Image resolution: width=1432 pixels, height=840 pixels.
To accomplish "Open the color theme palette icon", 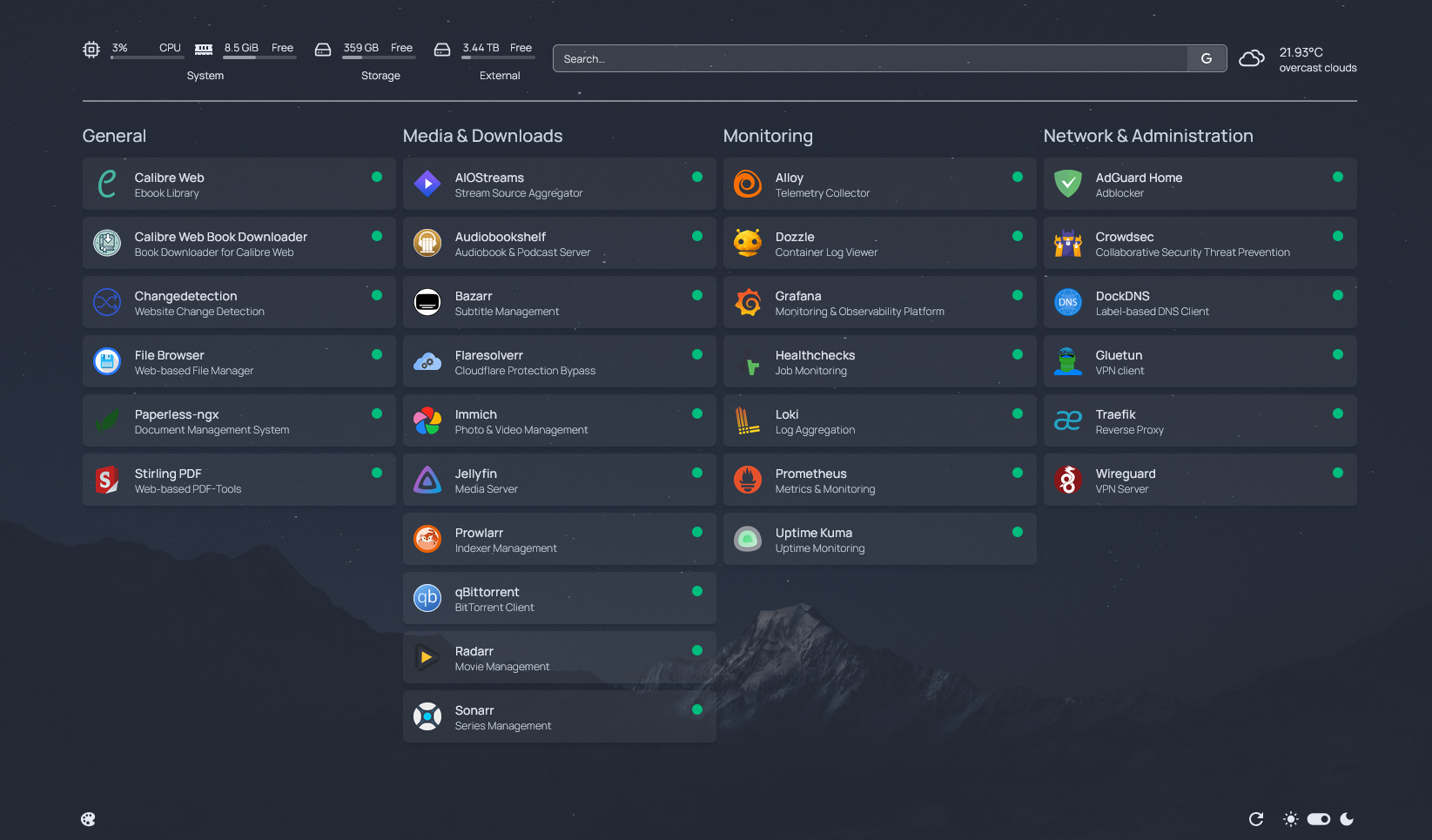I will [88, 819].
